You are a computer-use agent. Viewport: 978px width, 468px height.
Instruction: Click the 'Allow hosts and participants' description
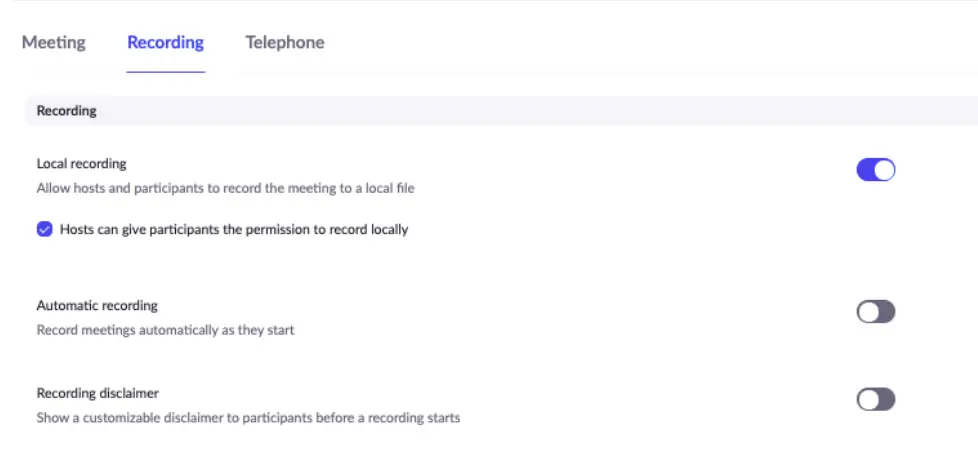tap(225, 187)
